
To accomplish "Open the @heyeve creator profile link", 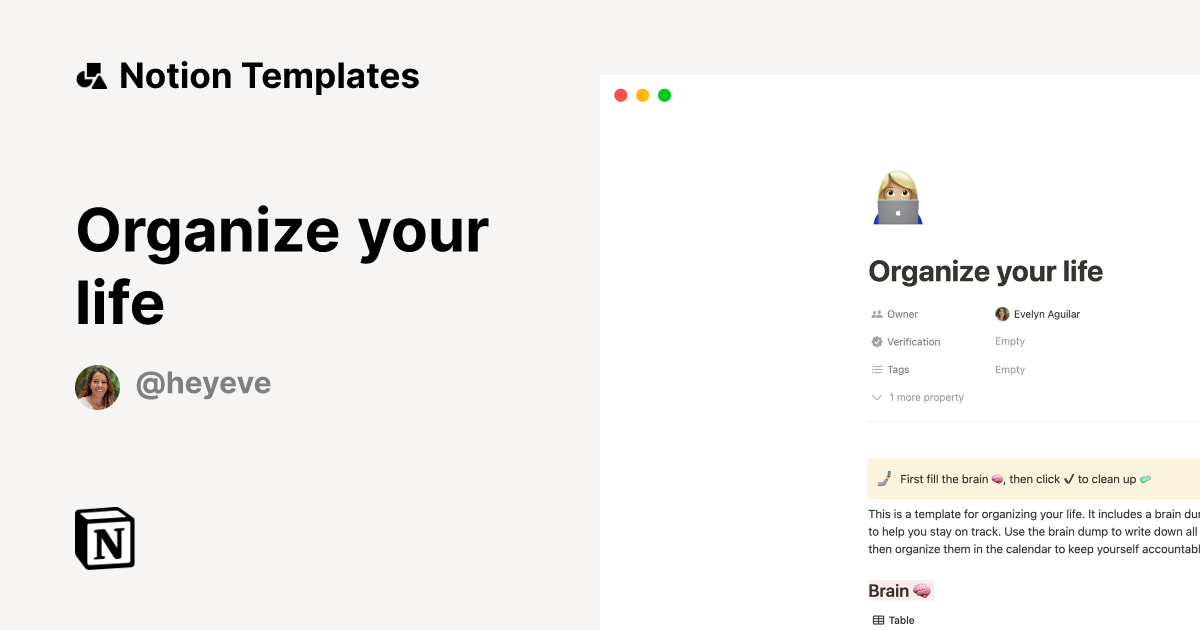I will 203,384.
